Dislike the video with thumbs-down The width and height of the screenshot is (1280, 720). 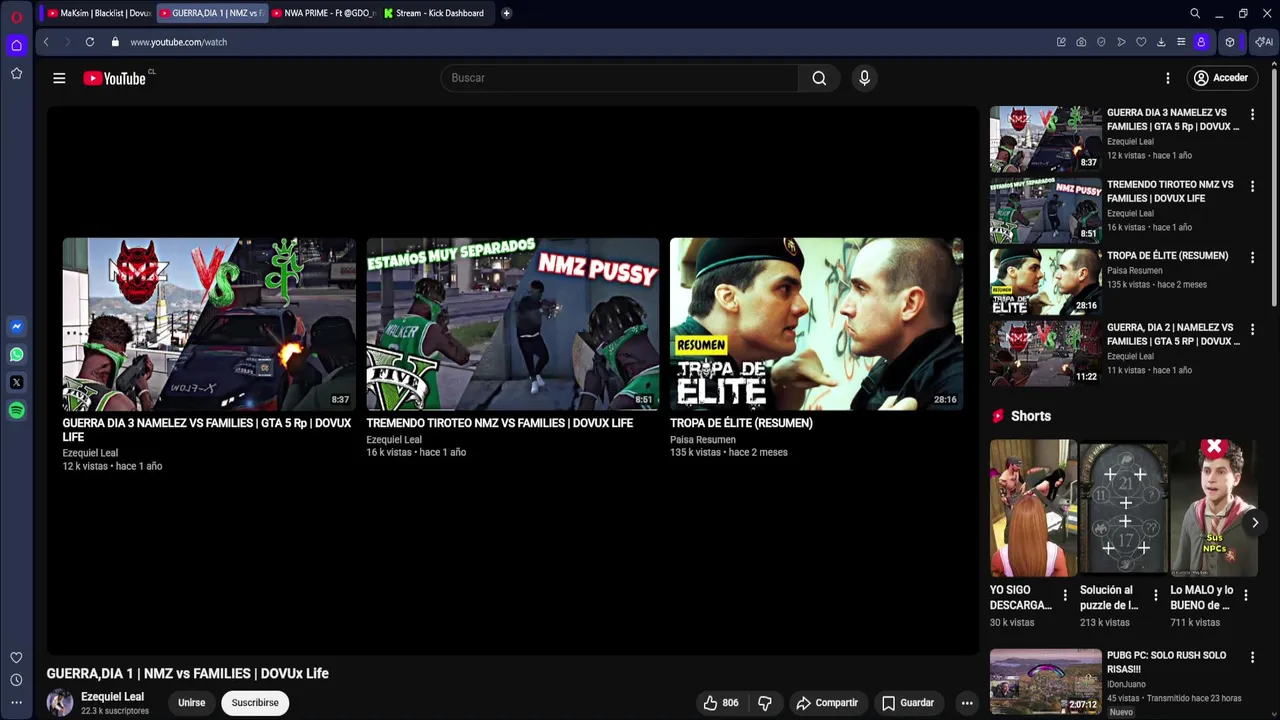click(765, 703)
